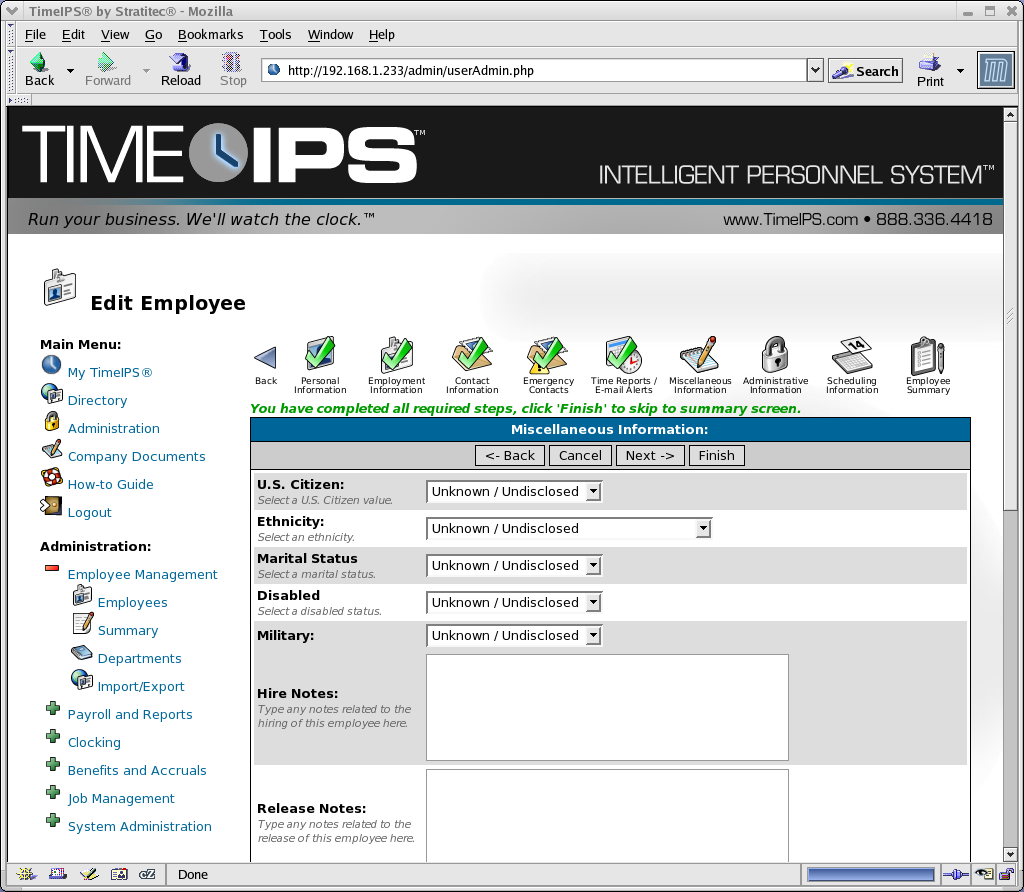
Task: Open the Navigator icon in status bar
Action: point(26,874)
